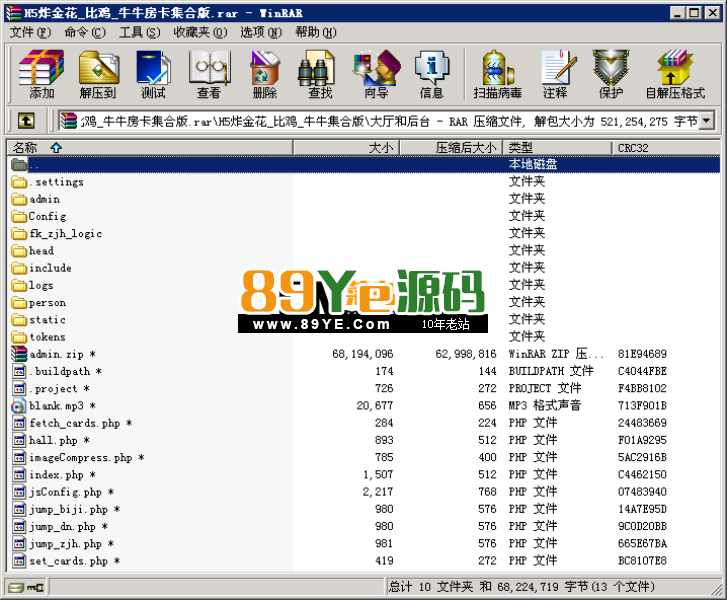The height and width of the screenshot is (600, 727).
Task: Open the Tools (工具) menu
Action: click(x=140, y=32)
